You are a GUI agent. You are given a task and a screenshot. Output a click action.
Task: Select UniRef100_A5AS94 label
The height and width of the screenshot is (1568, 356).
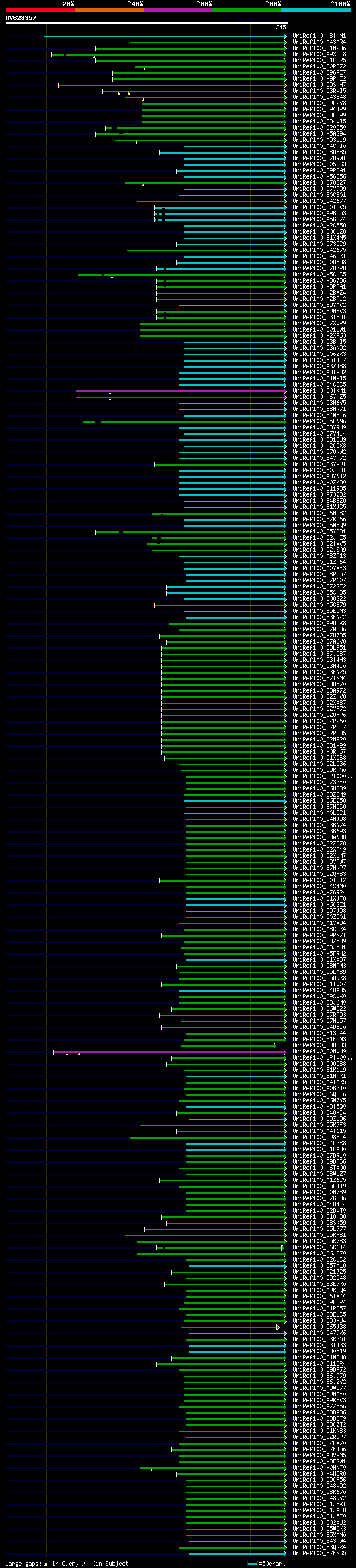pos(319,134)
